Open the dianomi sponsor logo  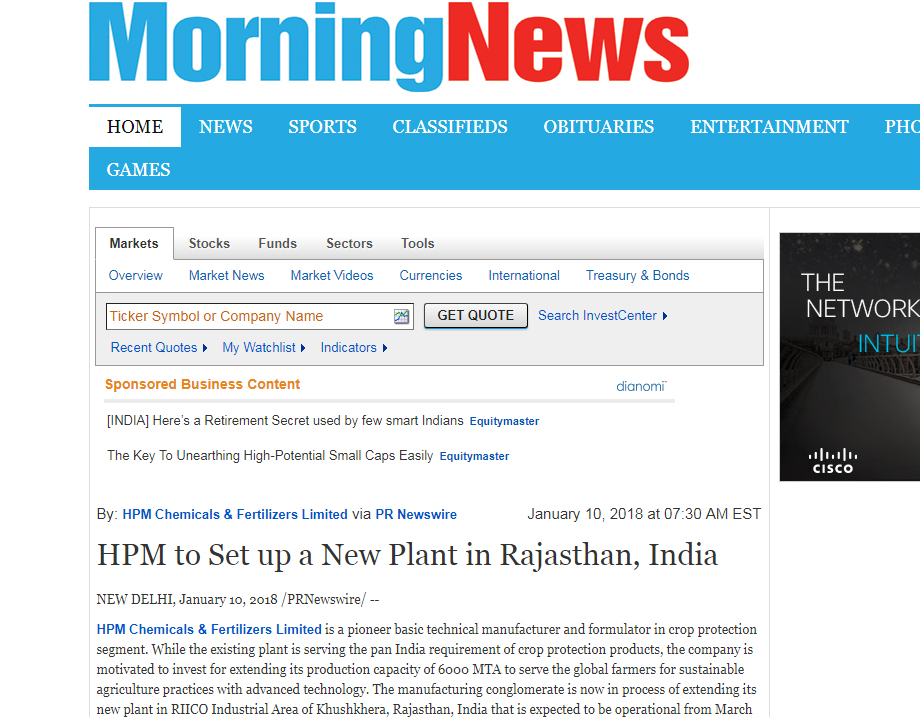coord(641,386)
